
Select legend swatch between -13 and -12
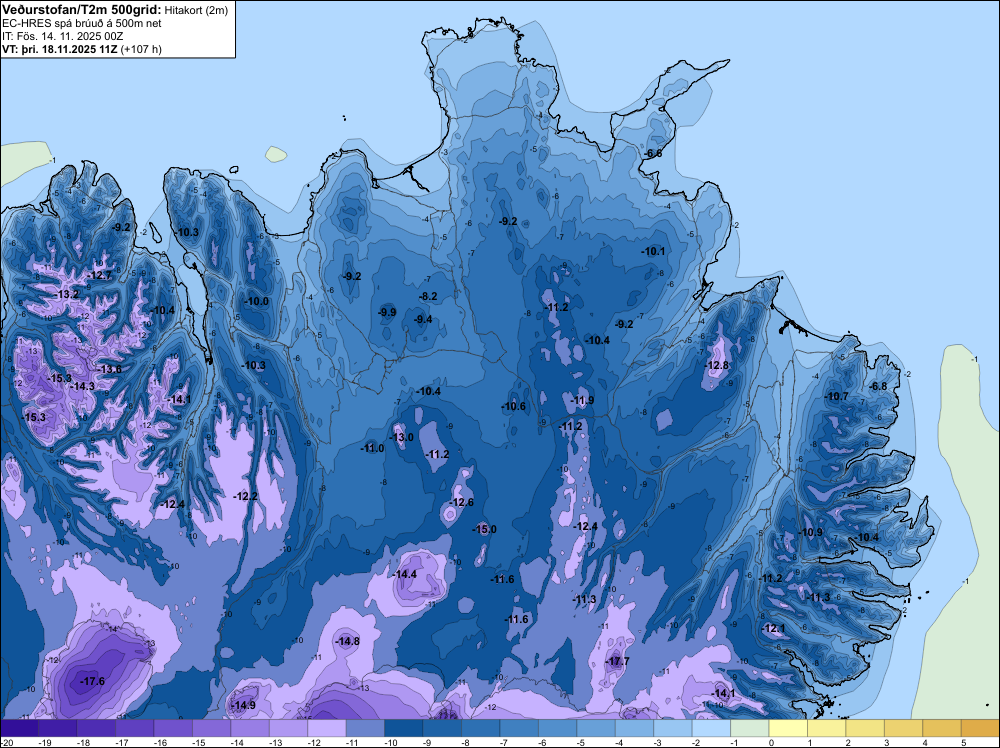tap(288, 729)
